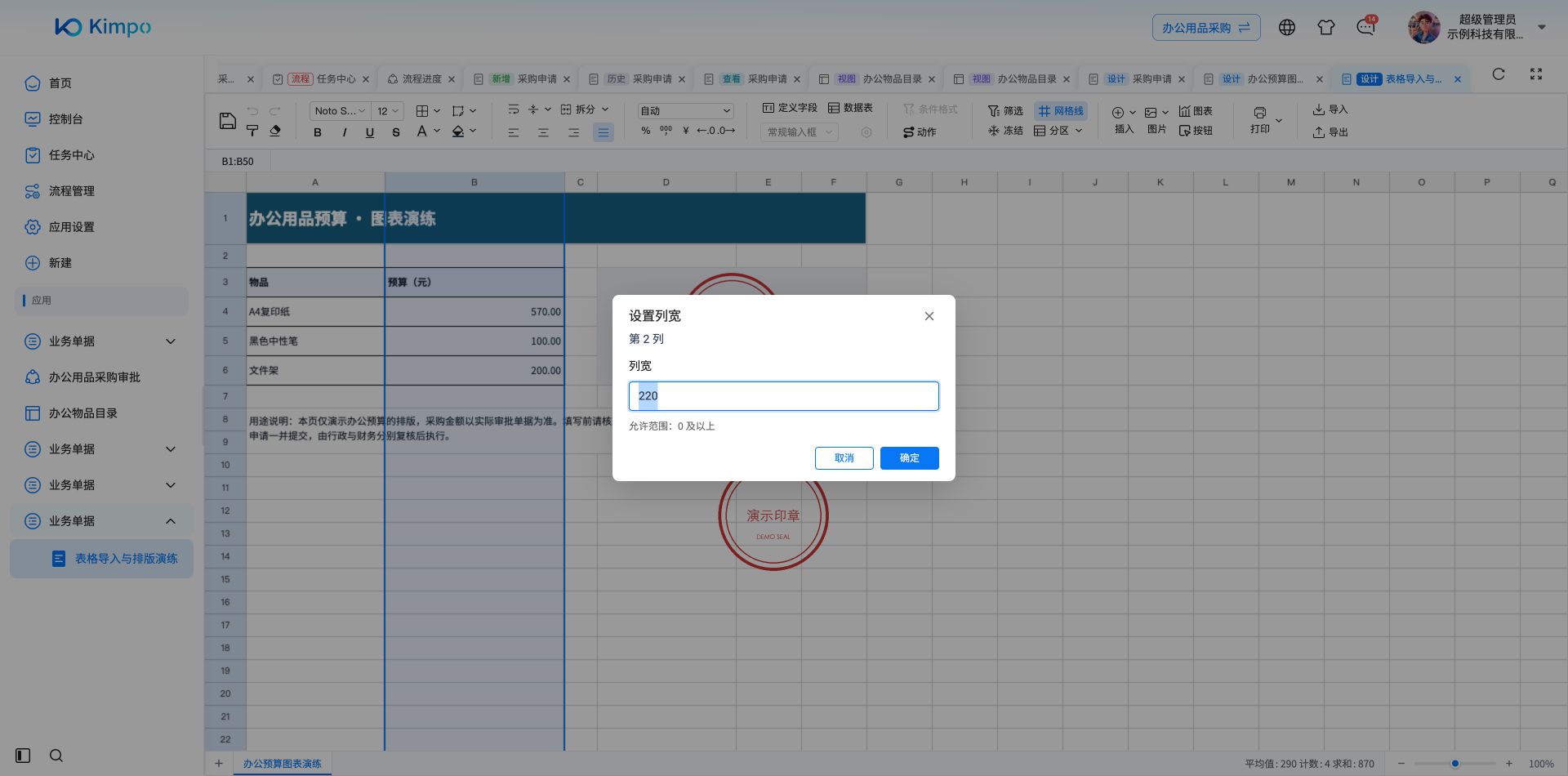Open the font size 12 dropdown
1568x776 pixels.
point(388,111)
